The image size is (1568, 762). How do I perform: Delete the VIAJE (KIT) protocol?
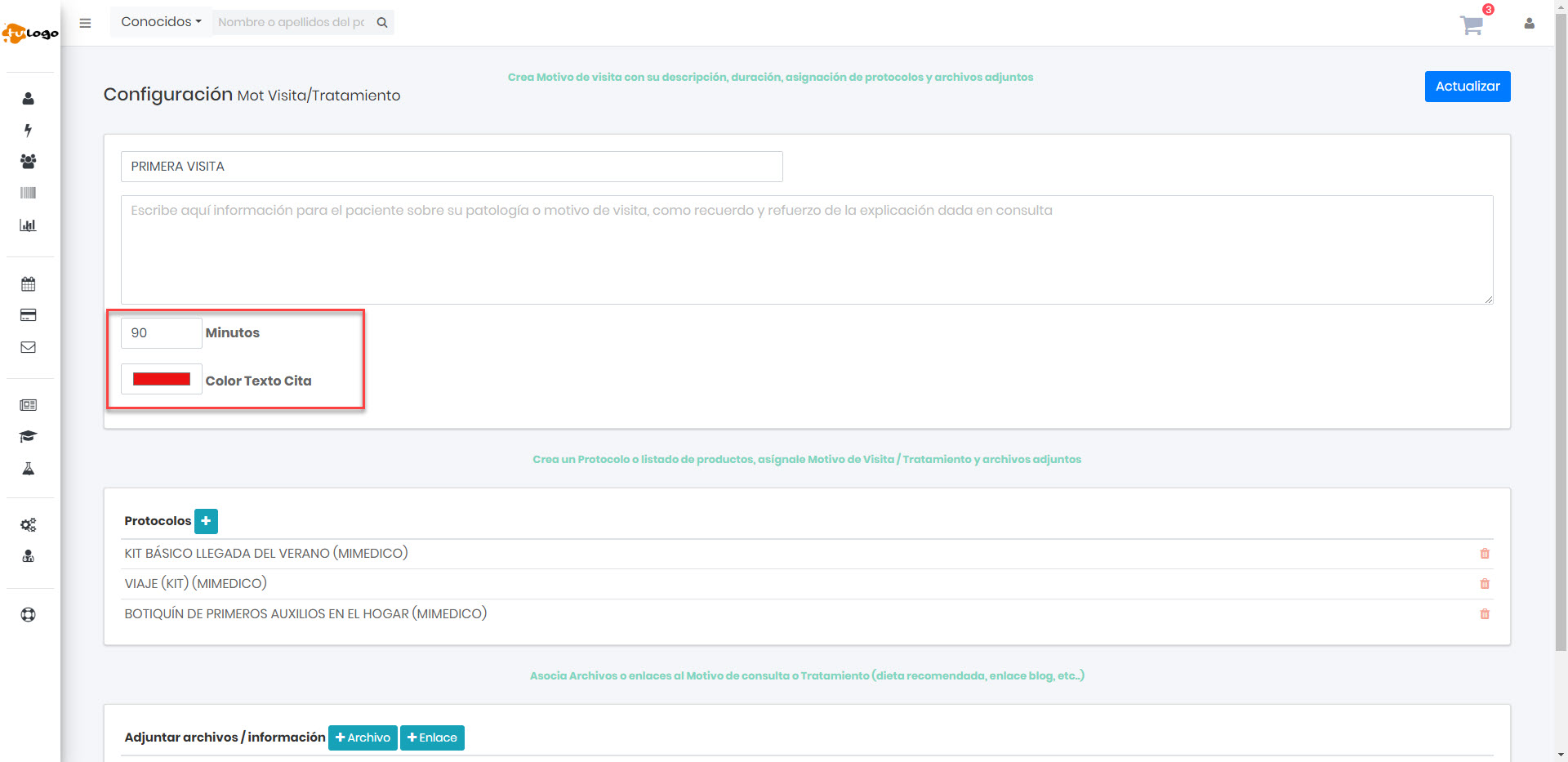click(x=1485, y=584)
